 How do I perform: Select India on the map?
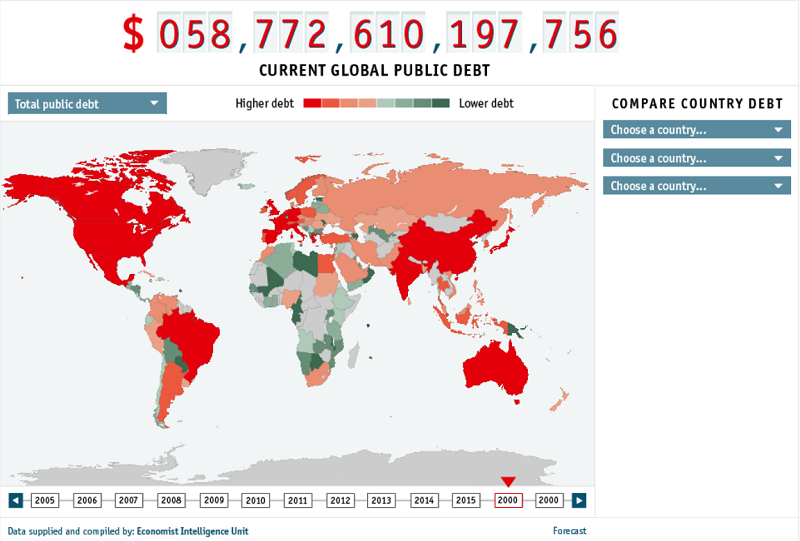click(406, 273)
